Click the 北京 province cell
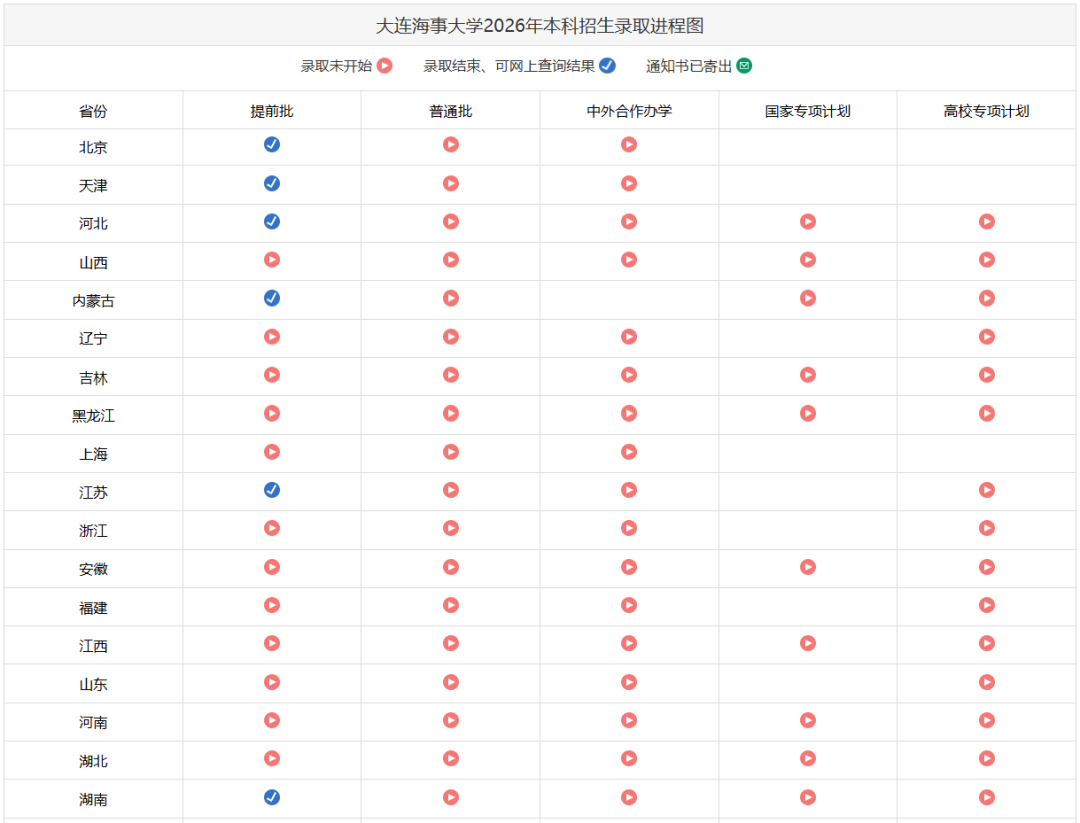Viewport: 1080px width, 823px height. coord(93,147)
